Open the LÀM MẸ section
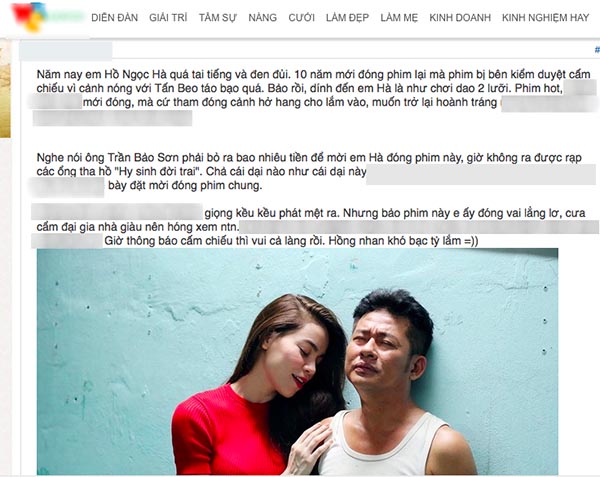Image resolution: width=600 pixels, height=477 pixels. tap(399, 18)
